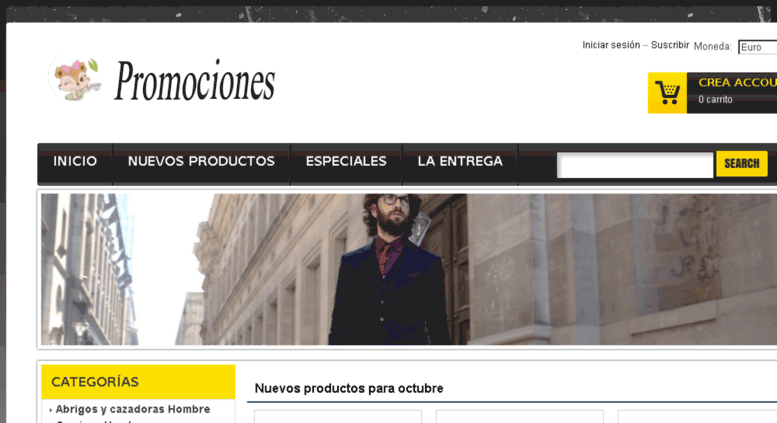Click the CREA ACCOUNT header link
The image size is (777, 423).
pos(737,83)
